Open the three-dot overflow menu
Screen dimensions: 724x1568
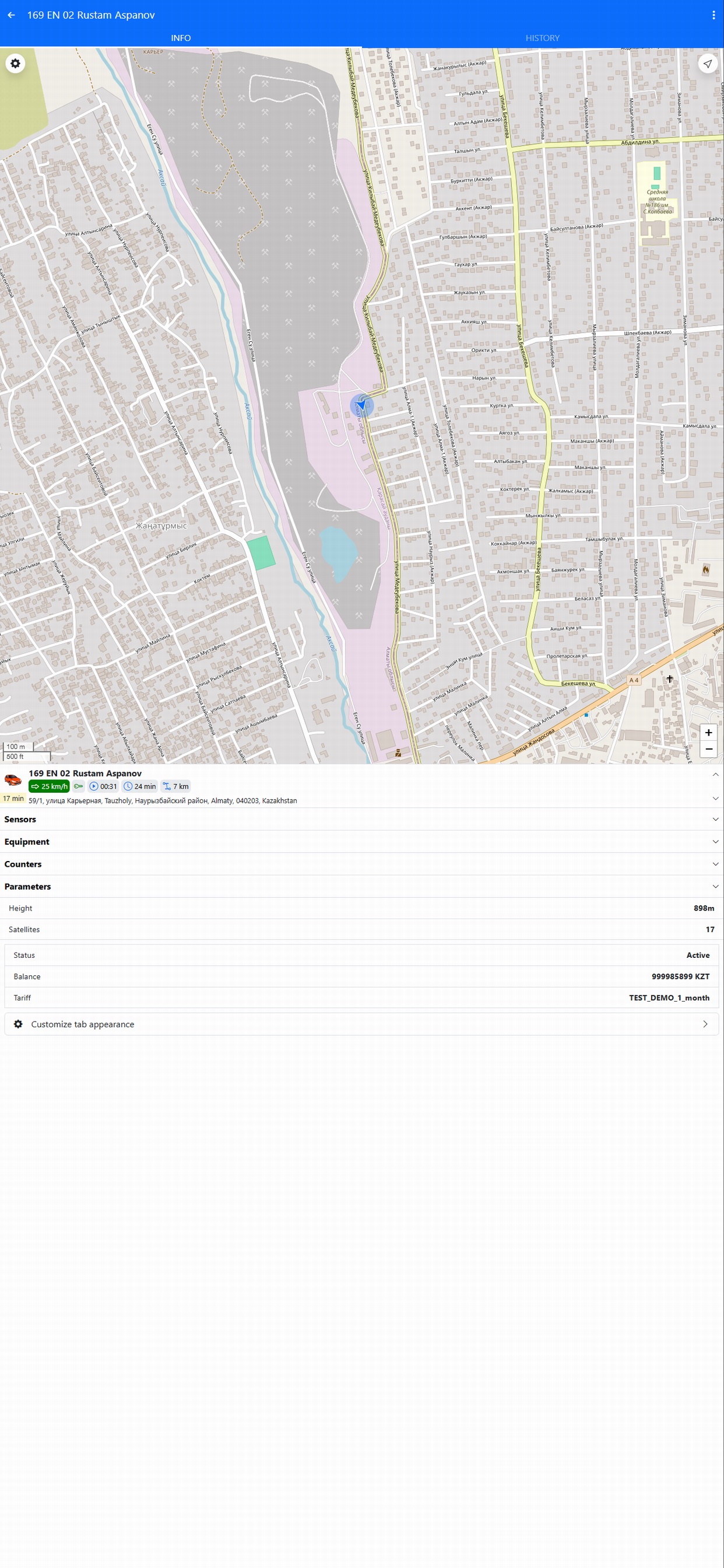pyautogui.click(x=713, y=15)
